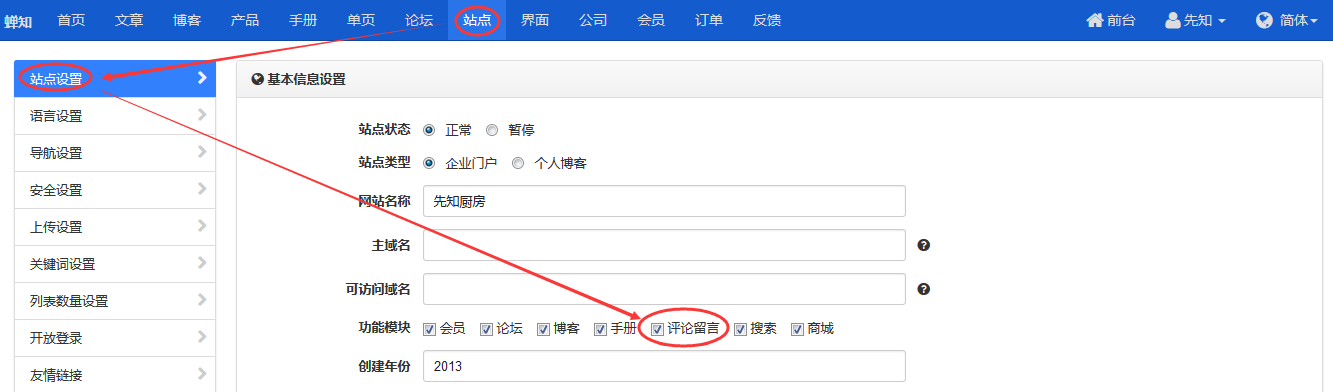
Task: Click the home icon beside 前台
Action: [x=1095, y=20]
